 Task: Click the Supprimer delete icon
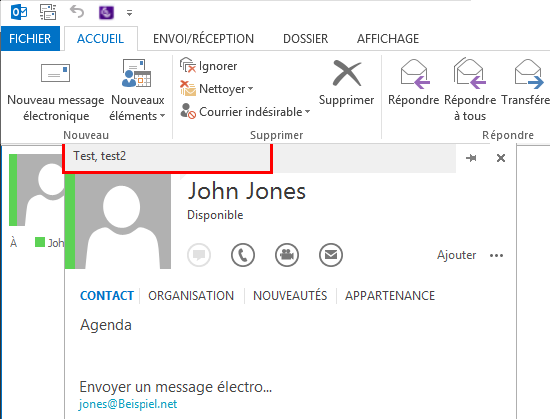click(347, 73)
